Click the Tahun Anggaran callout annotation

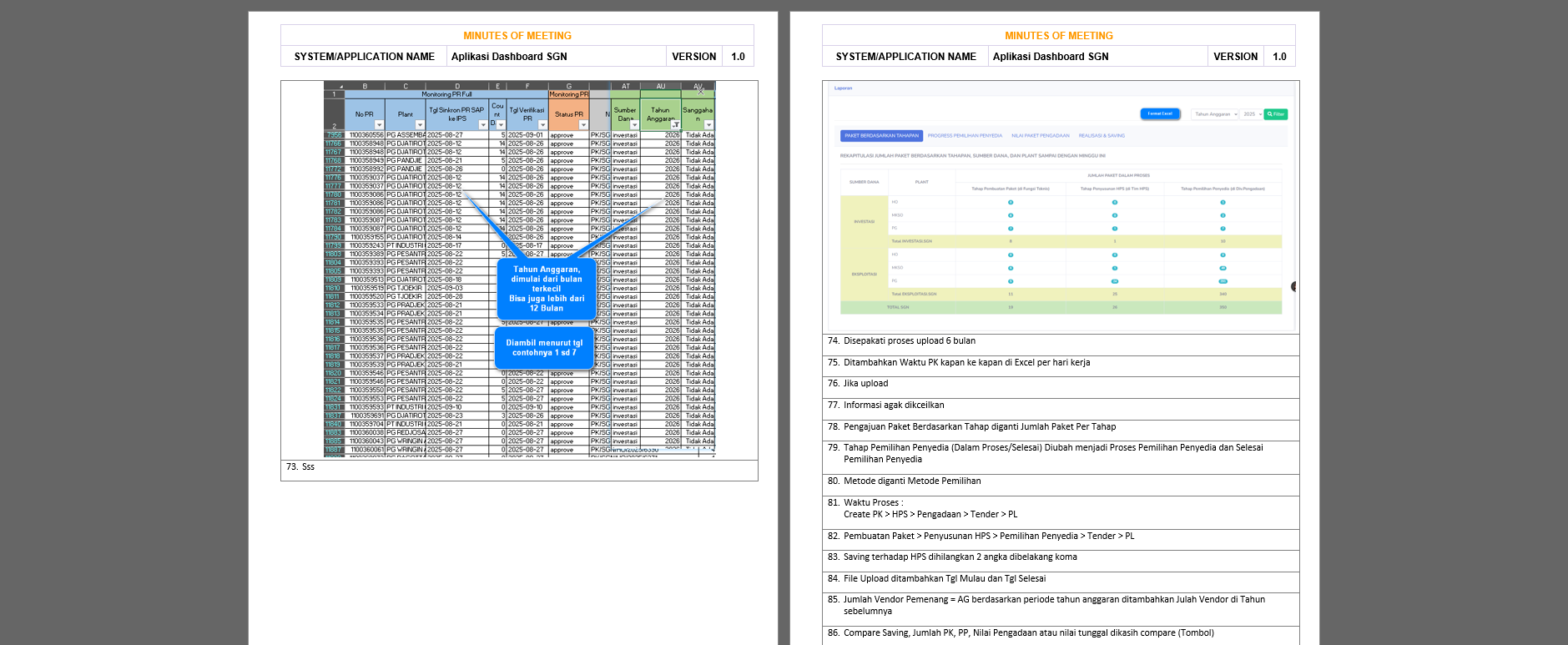[x=547, y=289]
